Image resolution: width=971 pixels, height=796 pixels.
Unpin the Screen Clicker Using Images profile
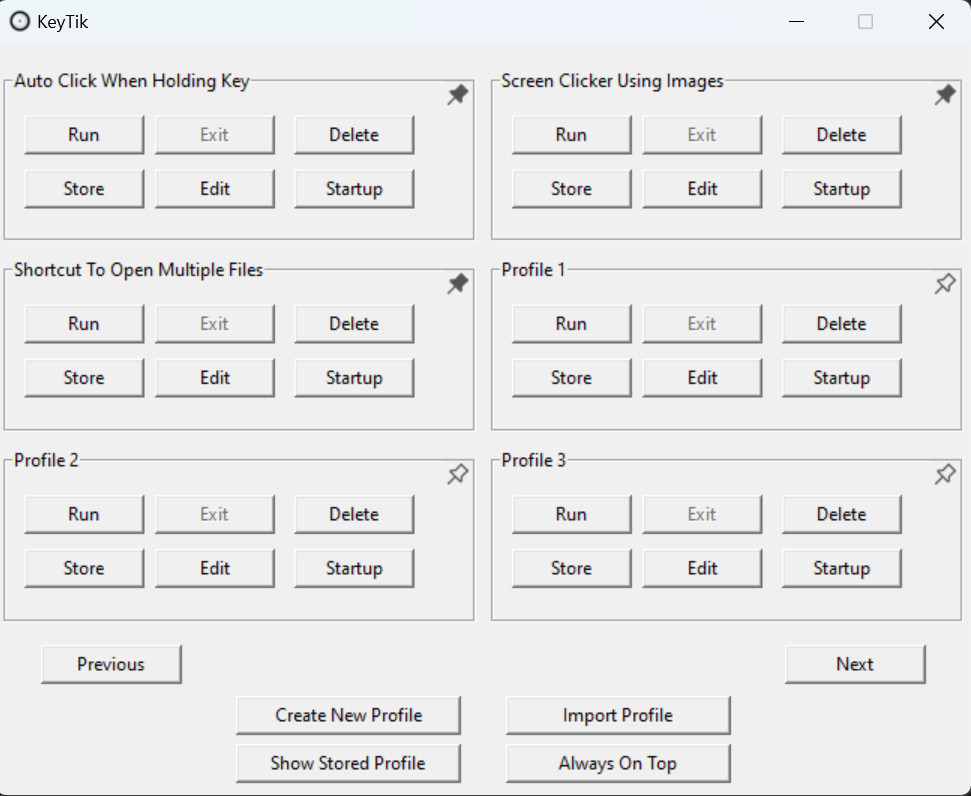click(944, 95)
